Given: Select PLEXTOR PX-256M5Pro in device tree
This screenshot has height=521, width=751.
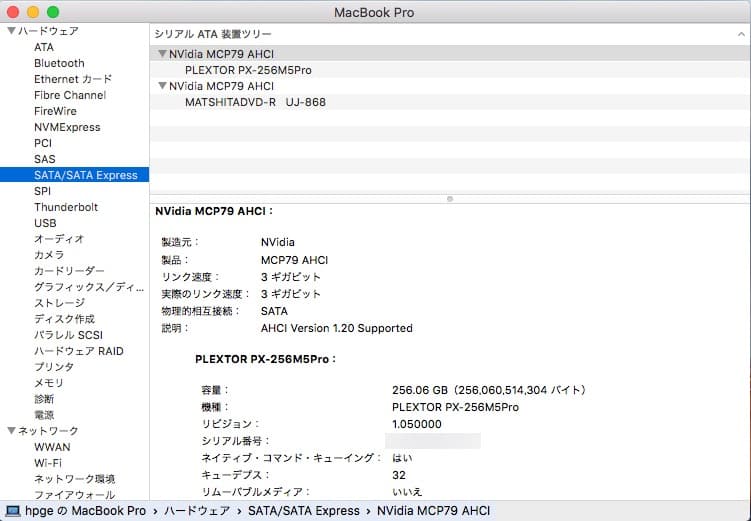Looking at the screenshot, I should 450,70.
